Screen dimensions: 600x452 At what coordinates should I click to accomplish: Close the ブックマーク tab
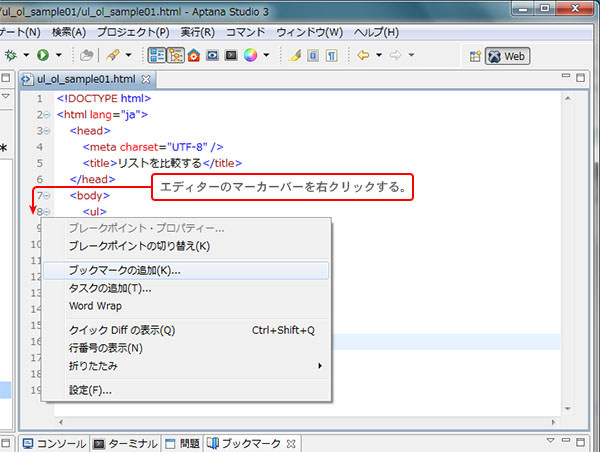tap(291, 444)
